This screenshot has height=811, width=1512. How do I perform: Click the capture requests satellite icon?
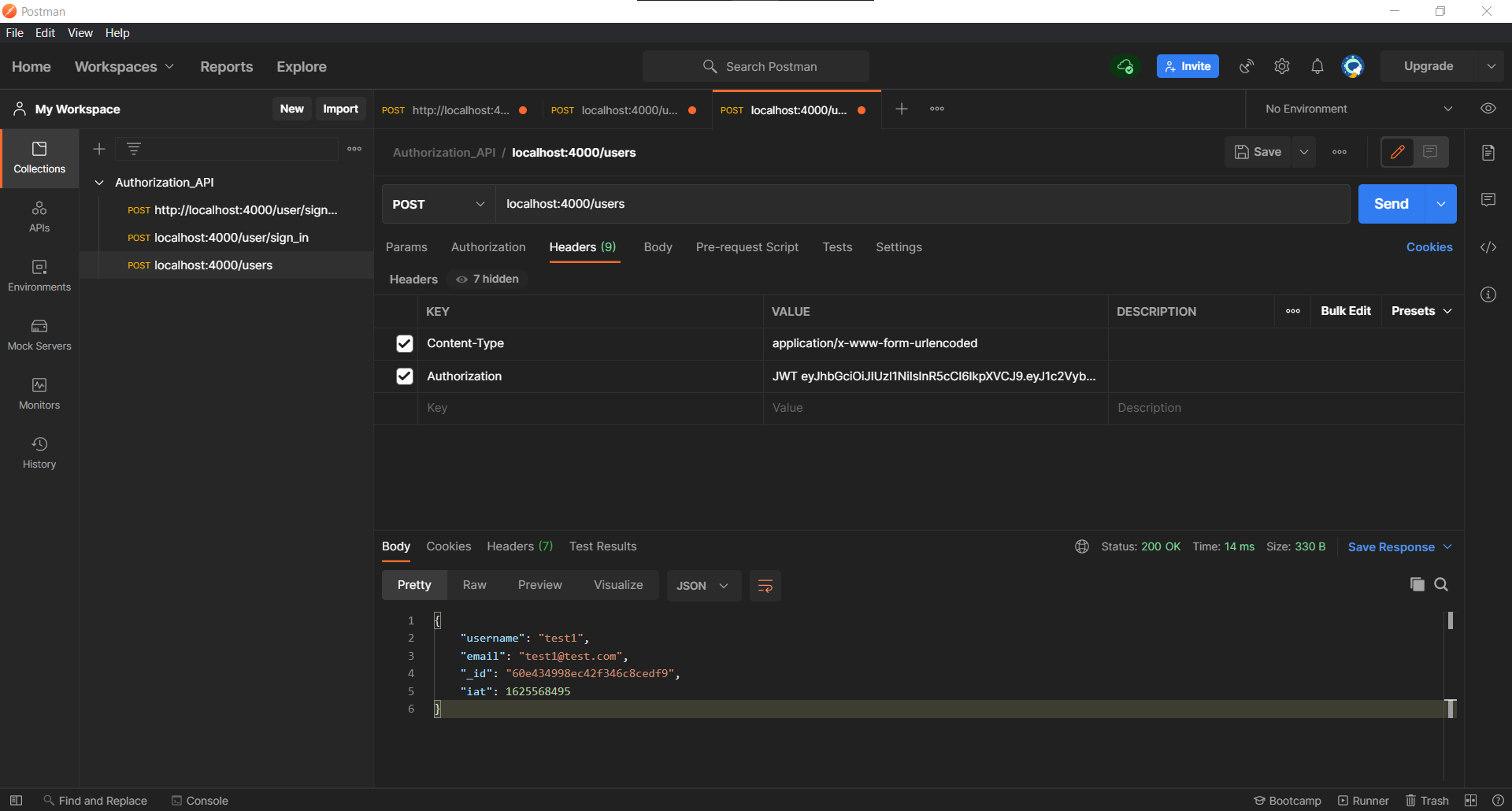[1247, 66]
